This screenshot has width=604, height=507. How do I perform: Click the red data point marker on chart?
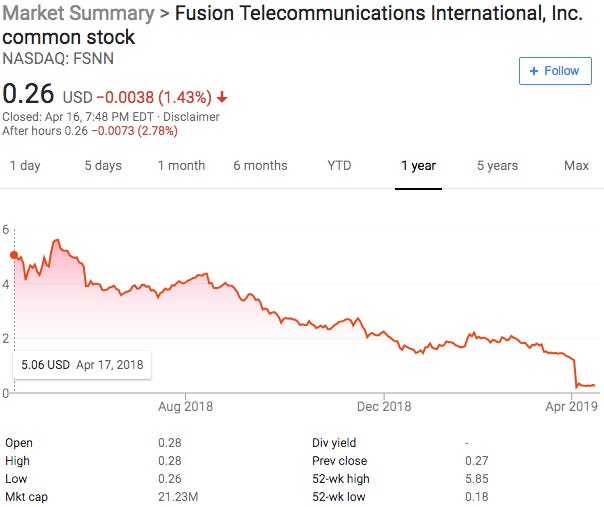14,255
